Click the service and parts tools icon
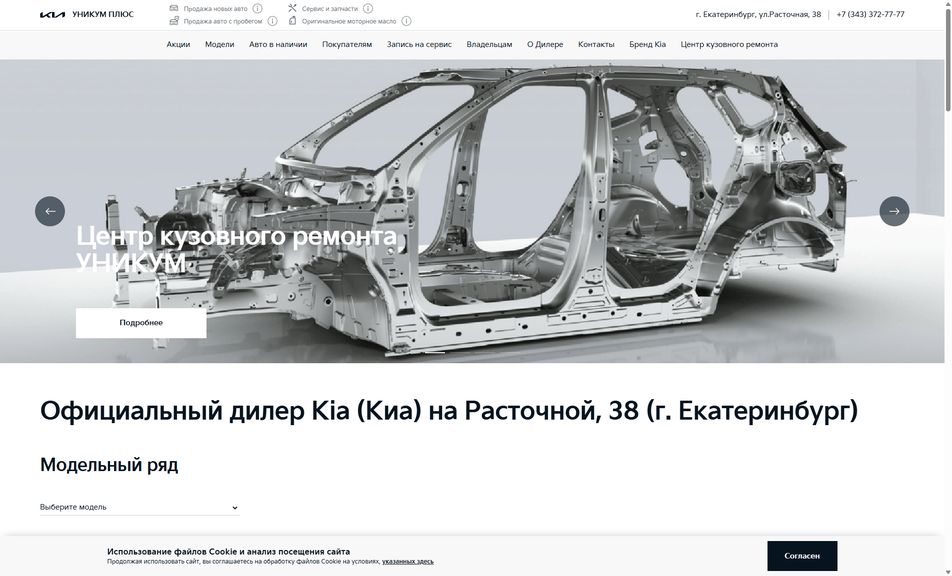This screenshot has height=576, width=952. pos(292,8)
